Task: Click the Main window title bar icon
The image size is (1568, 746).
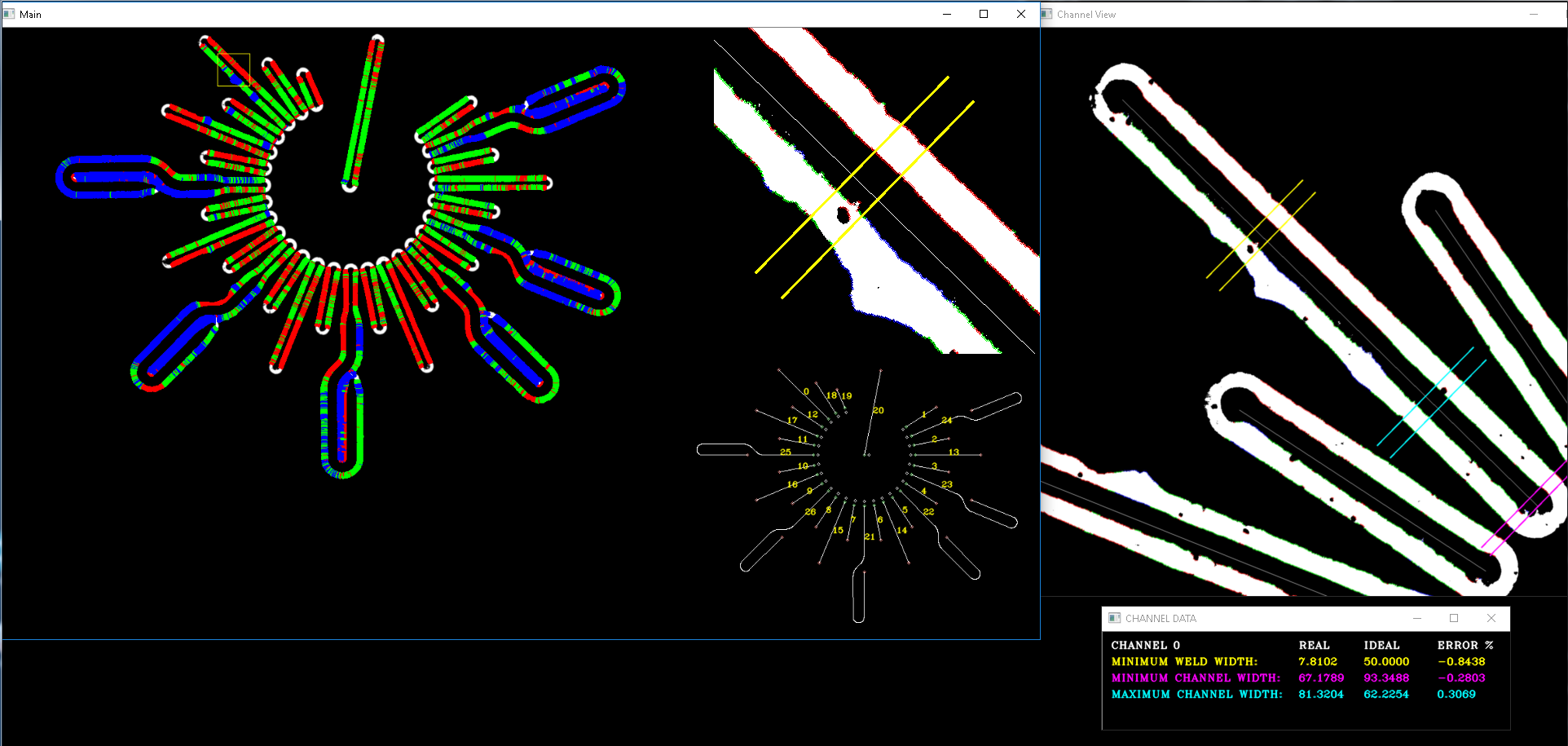Action: coord(10,14)
